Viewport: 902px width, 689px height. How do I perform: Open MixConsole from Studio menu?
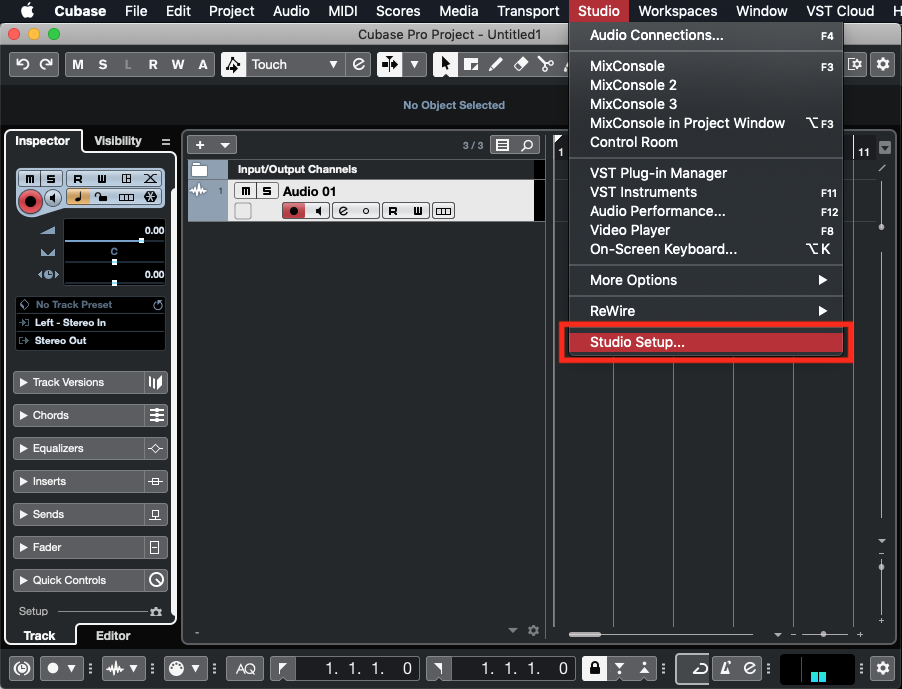[706, 66]
